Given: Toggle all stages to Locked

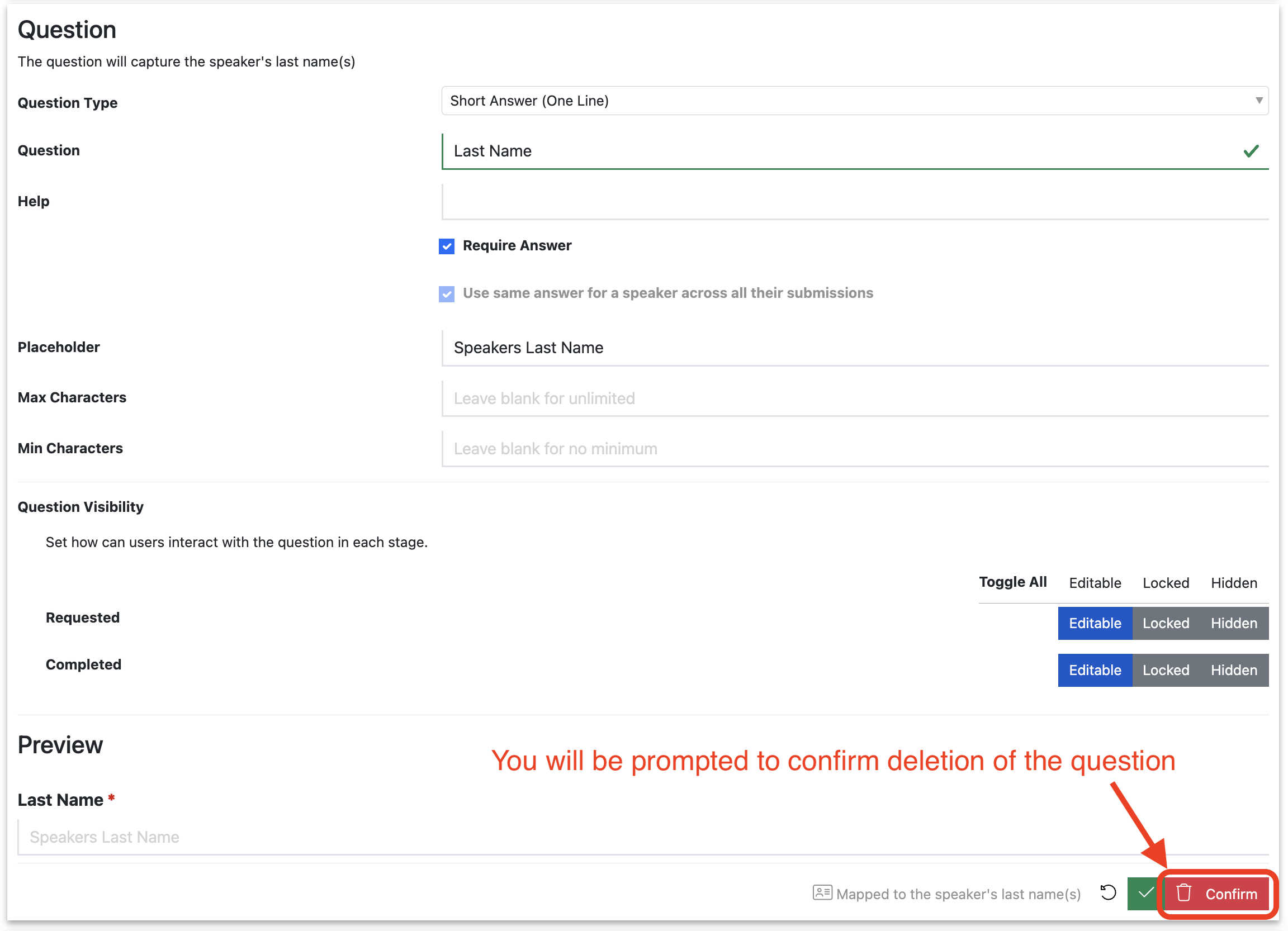Looking at the screenshot, I should pyautogui.click(x=1166, y=583).
